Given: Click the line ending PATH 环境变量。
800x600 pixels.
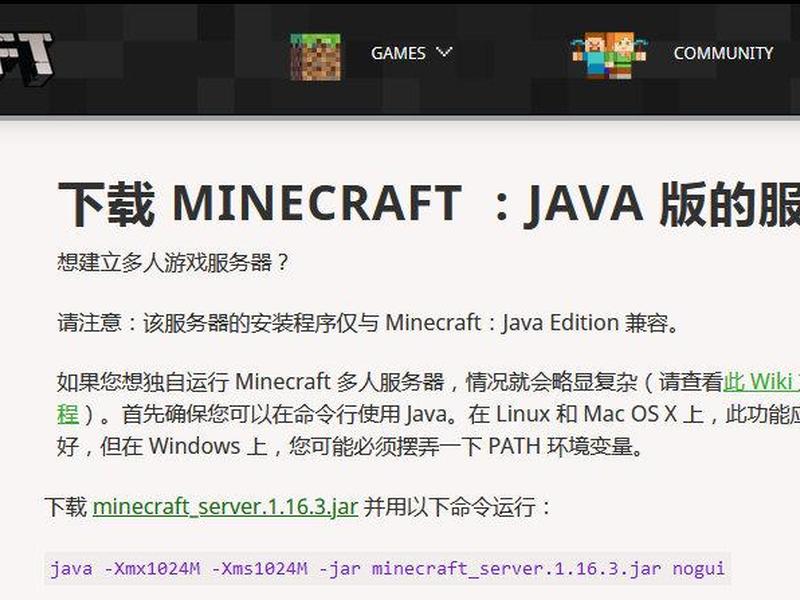Looking at the screenshot, I should point(351,446).
